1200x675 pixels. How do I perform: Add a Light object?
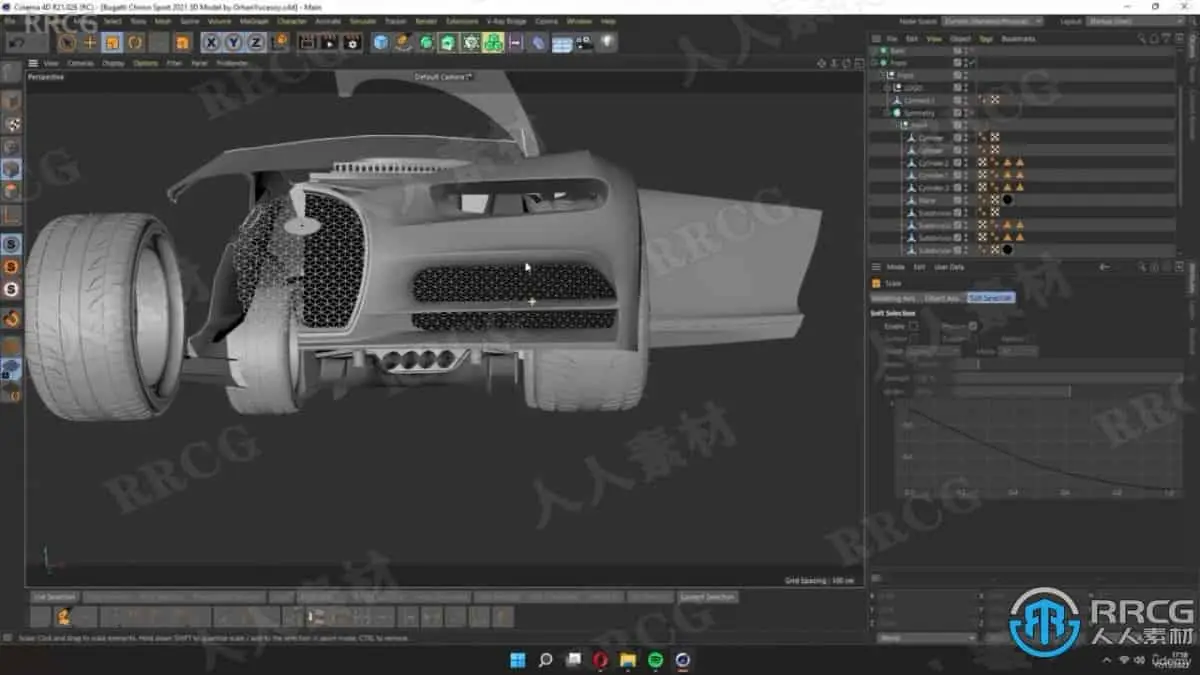coord(607,42)
